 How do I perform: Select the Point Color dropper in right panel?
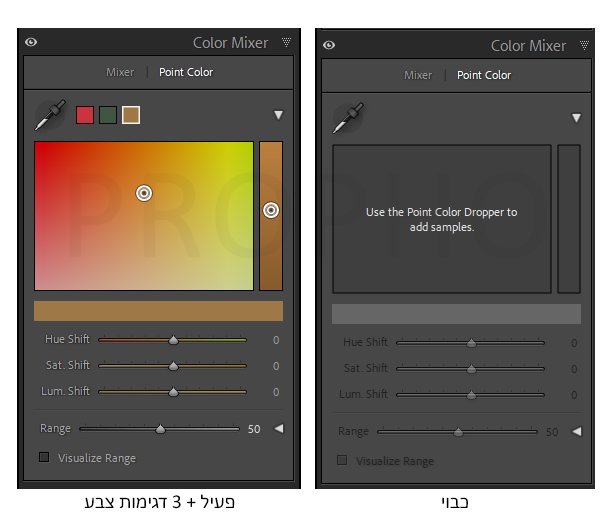pos(348,118)
